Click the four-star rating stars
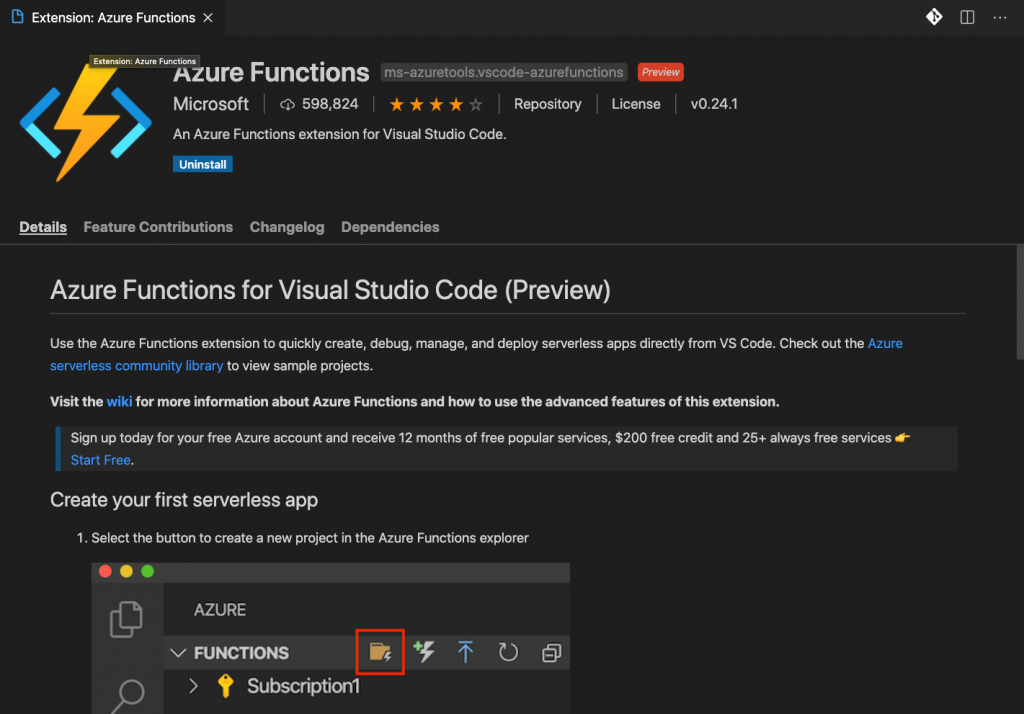This screenshot has height=714, width=1024. tap(436, 105)
